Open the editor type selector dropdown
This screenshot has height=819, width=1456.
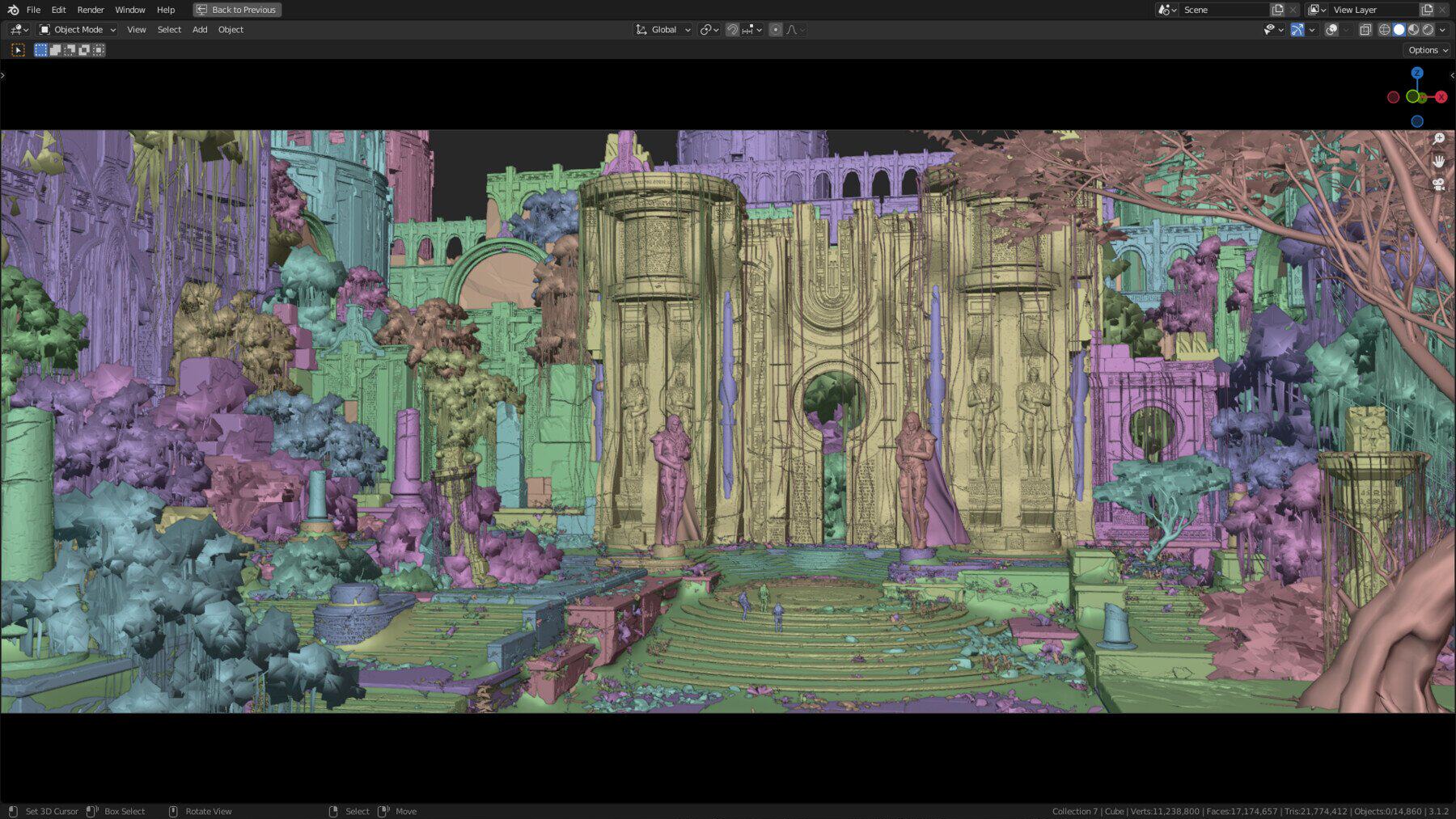(19, 30)
